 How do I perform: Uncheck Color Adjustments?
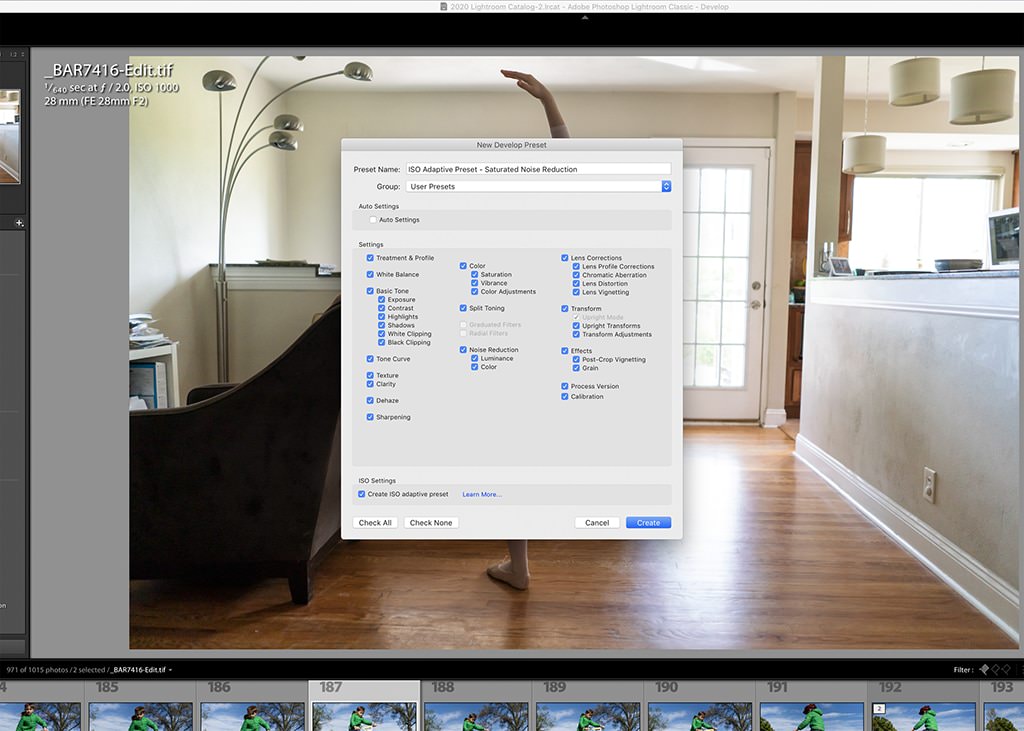tap(475, 291)
